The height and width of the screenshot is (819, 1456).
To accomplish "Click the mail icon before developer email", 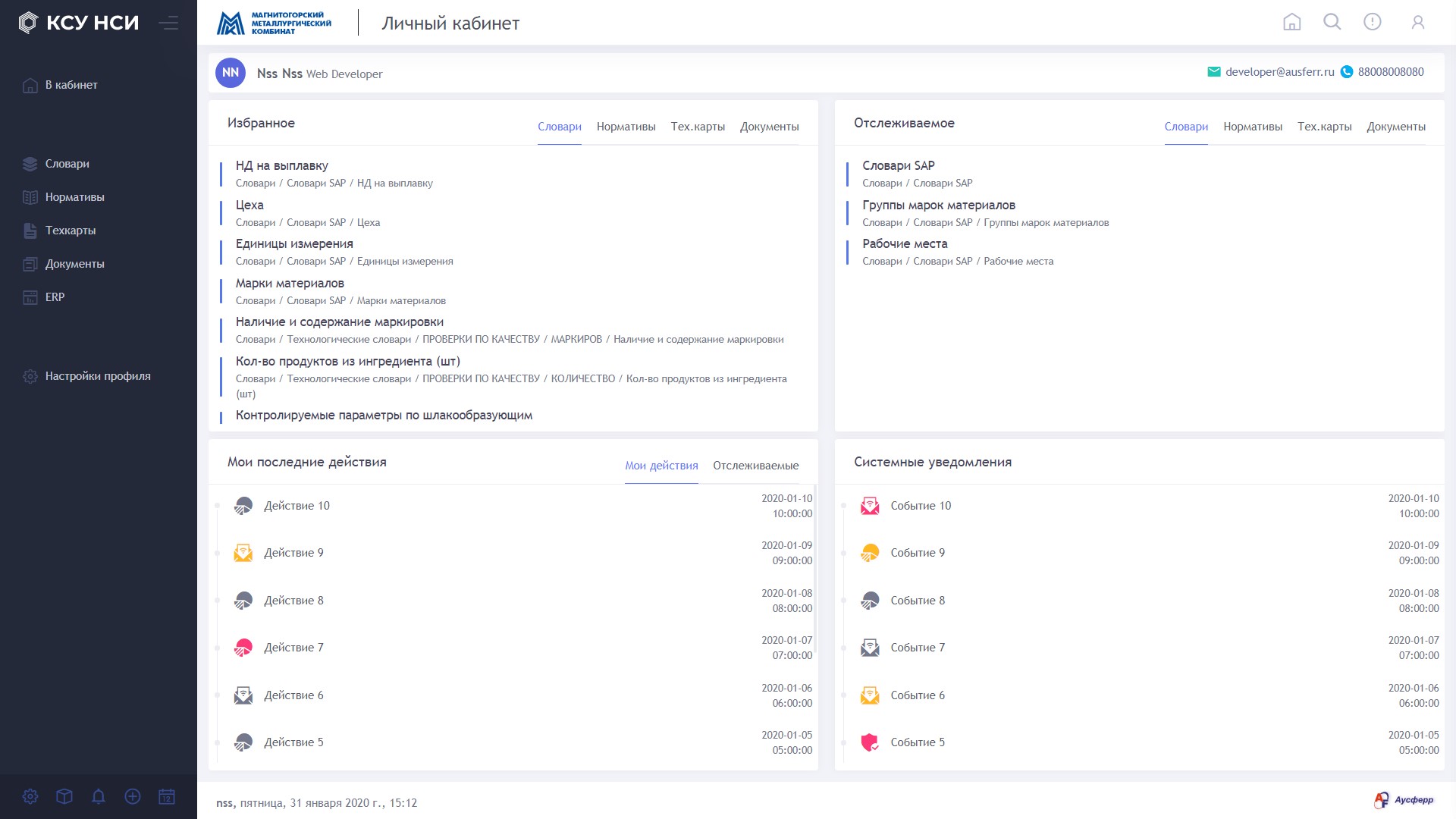I will click(x=1214, y=72).
